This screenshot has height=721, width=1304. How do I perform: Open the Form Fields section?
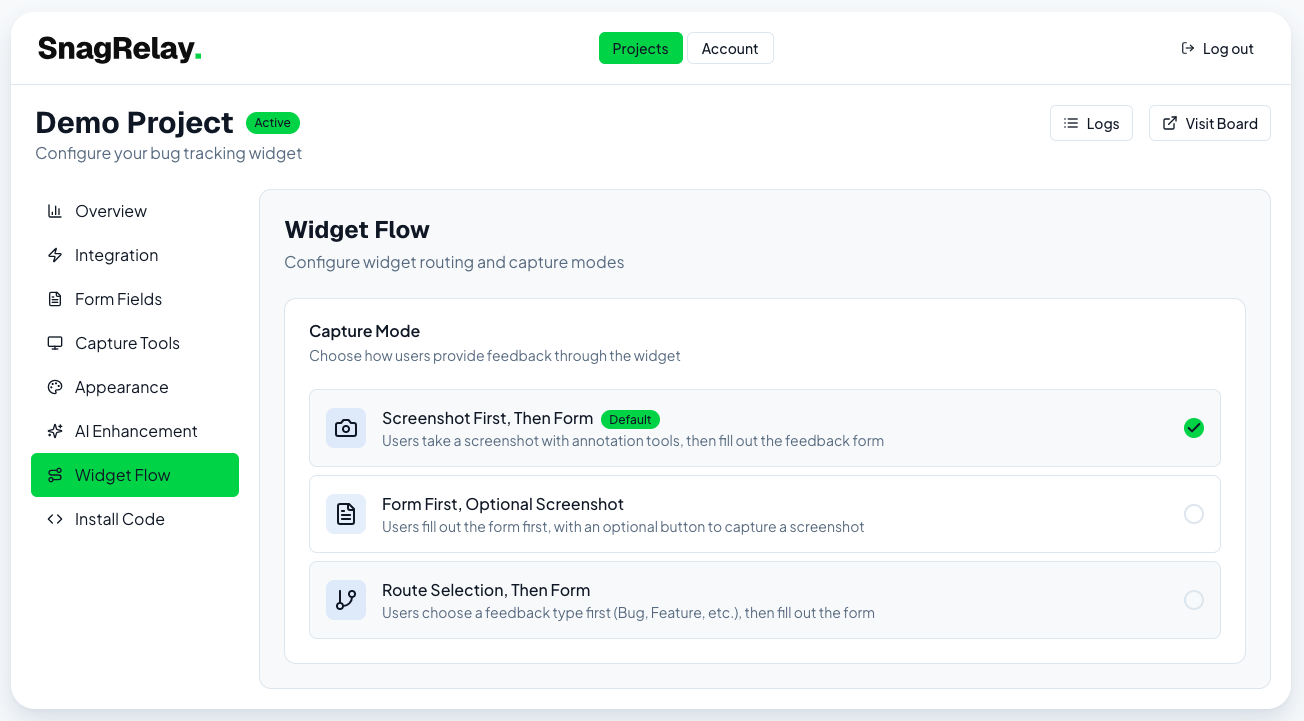(x=135, y=299)
